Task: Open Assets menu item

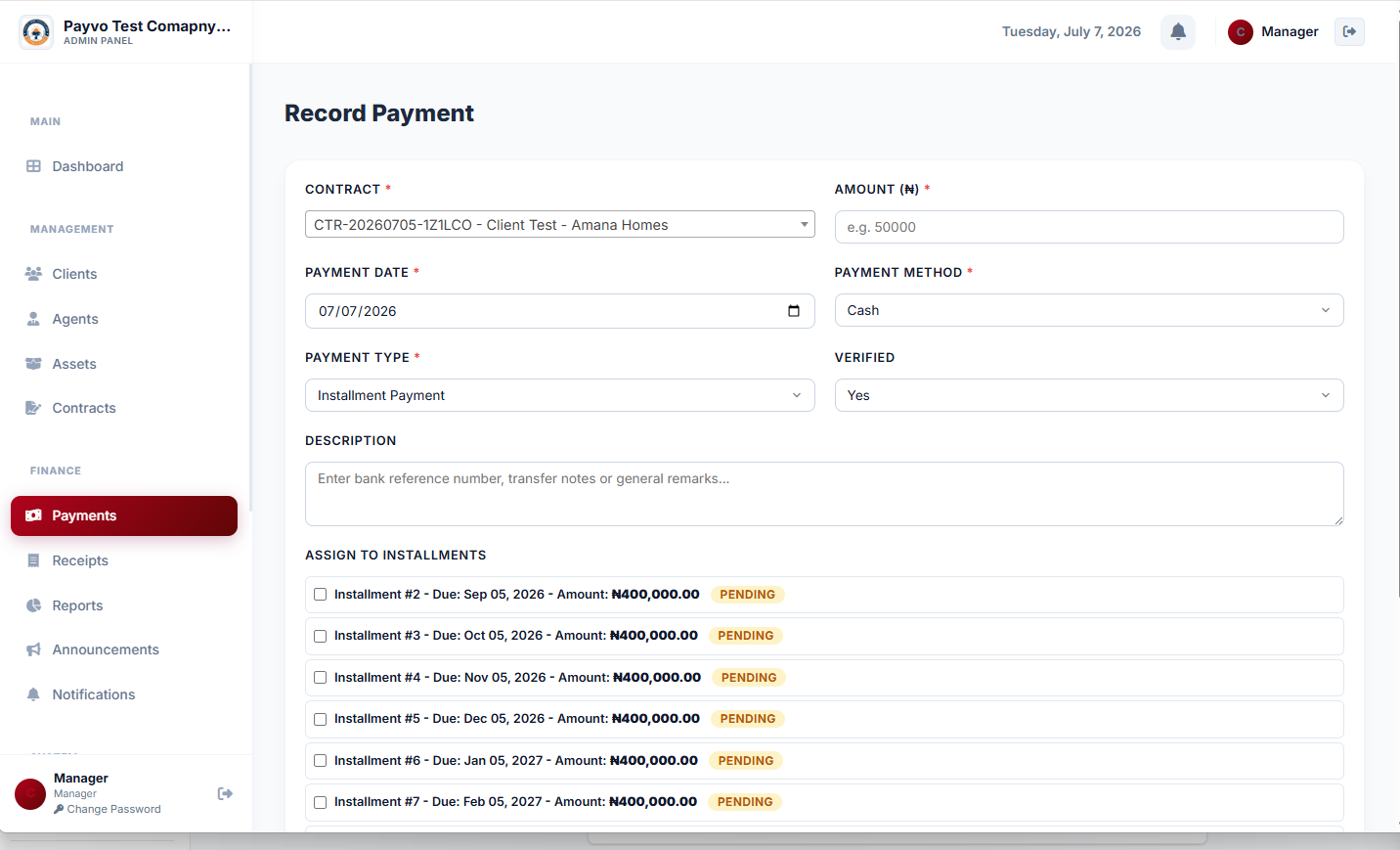Action: (124, 364)
